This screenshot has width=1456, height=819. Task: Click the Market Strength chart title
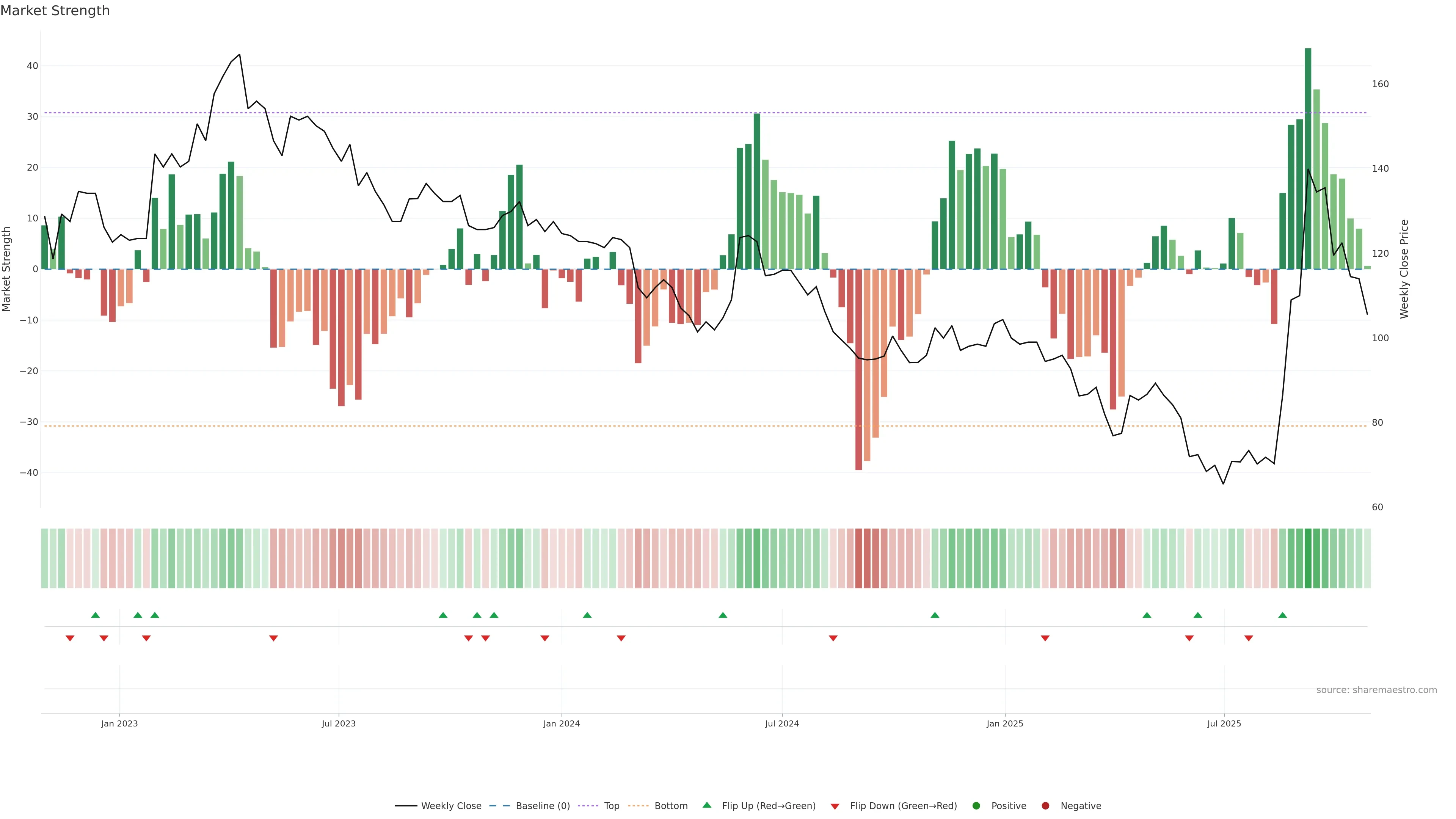point(55,11)
